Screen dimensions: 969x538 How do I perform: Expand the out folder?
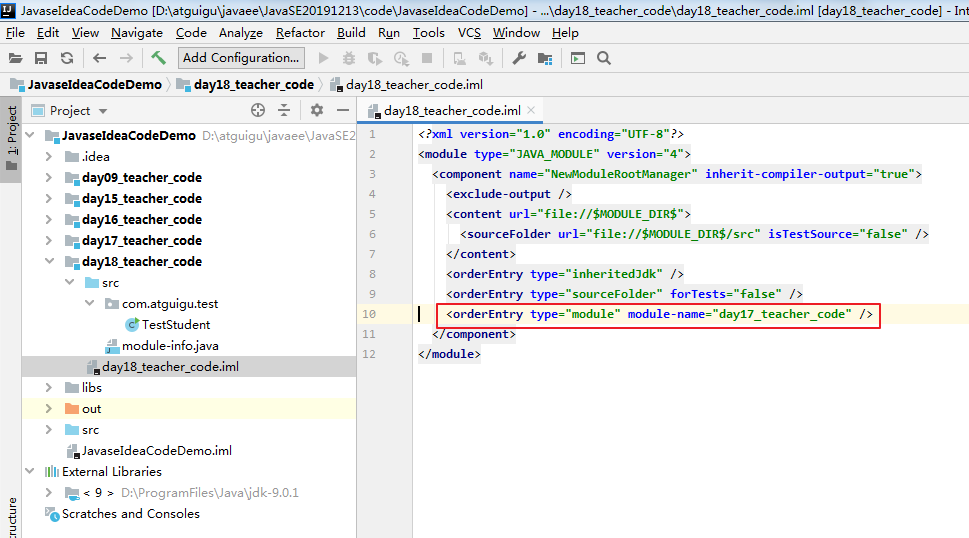coord(49,408)
